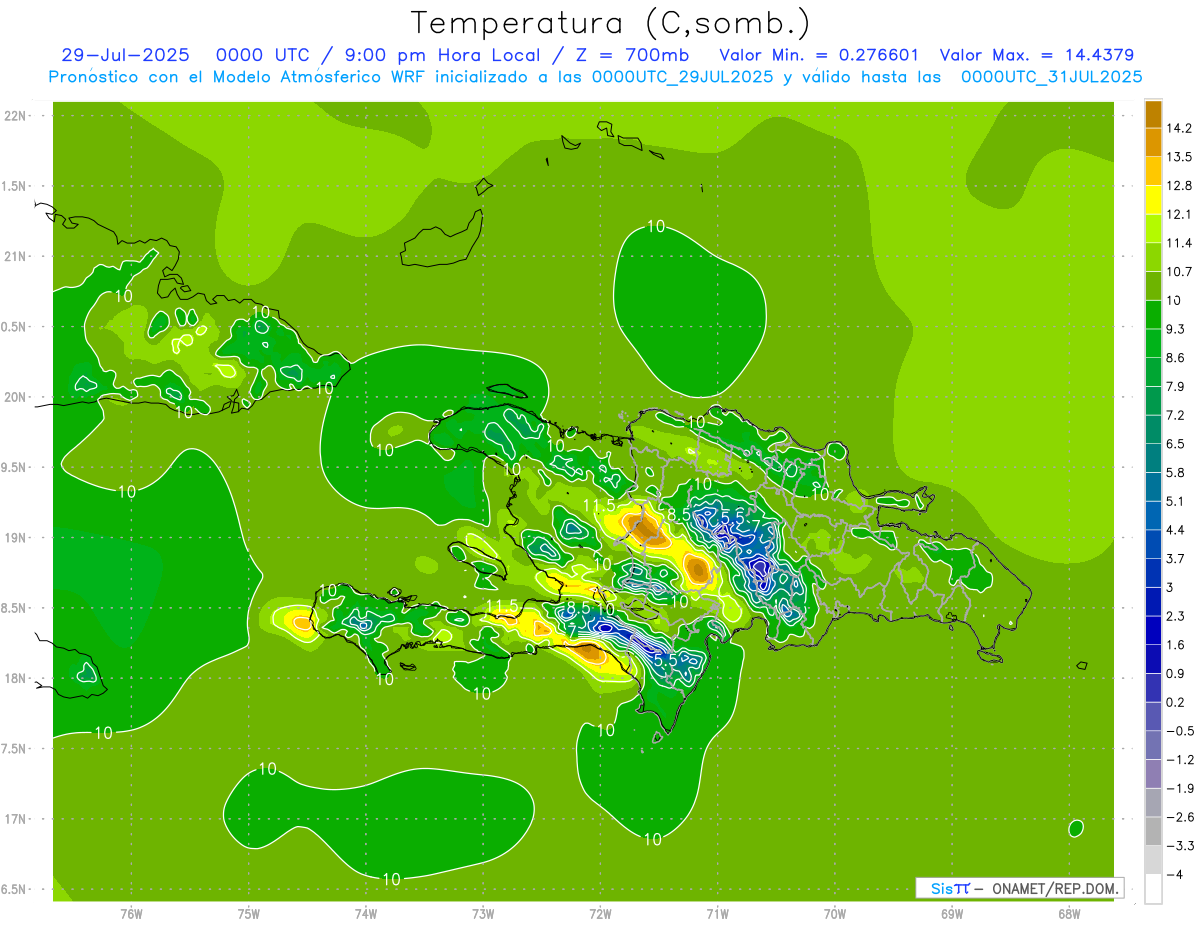1200x927 pixels.
Task: Select 'Valor Min. = 0.276601' in the header
Action: click(x=819, y=55)
